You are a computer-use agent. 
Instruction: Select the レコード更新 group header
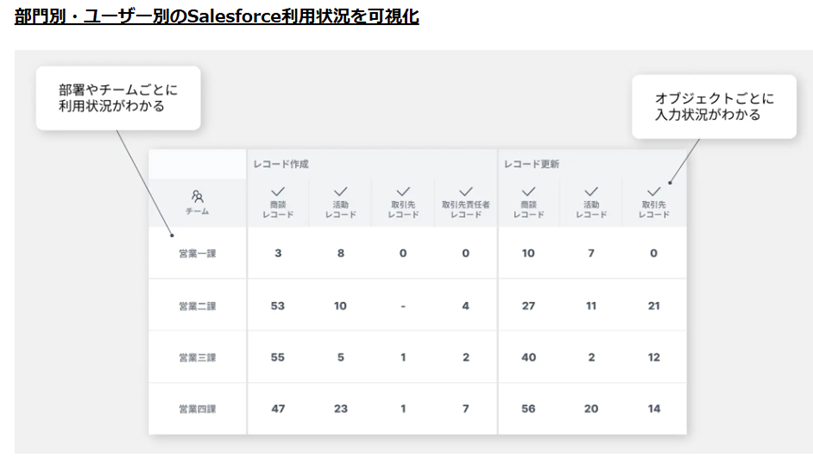point(531,164)
